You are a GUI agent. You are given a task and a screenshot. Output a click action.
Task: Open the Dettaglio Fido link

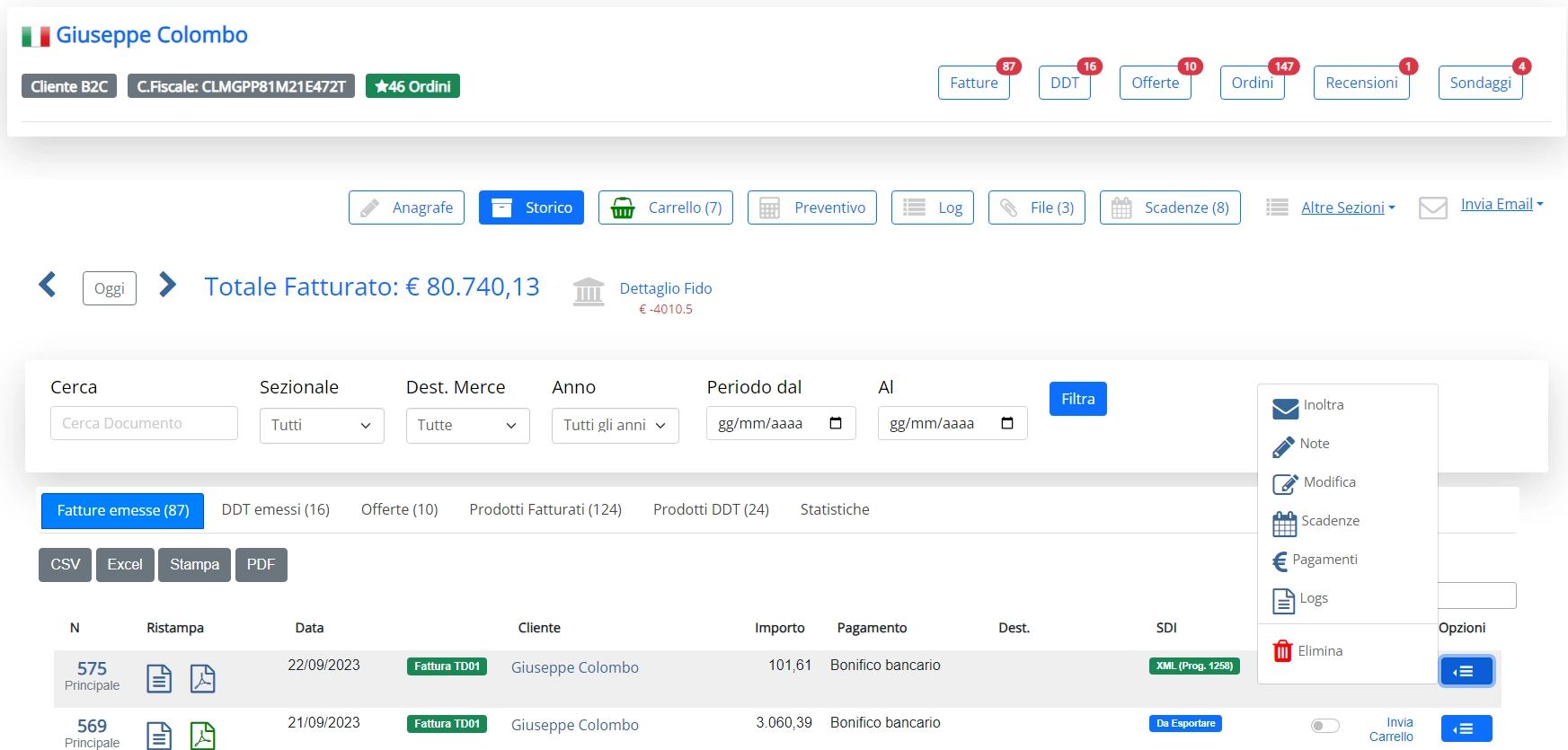click(665, 288)
